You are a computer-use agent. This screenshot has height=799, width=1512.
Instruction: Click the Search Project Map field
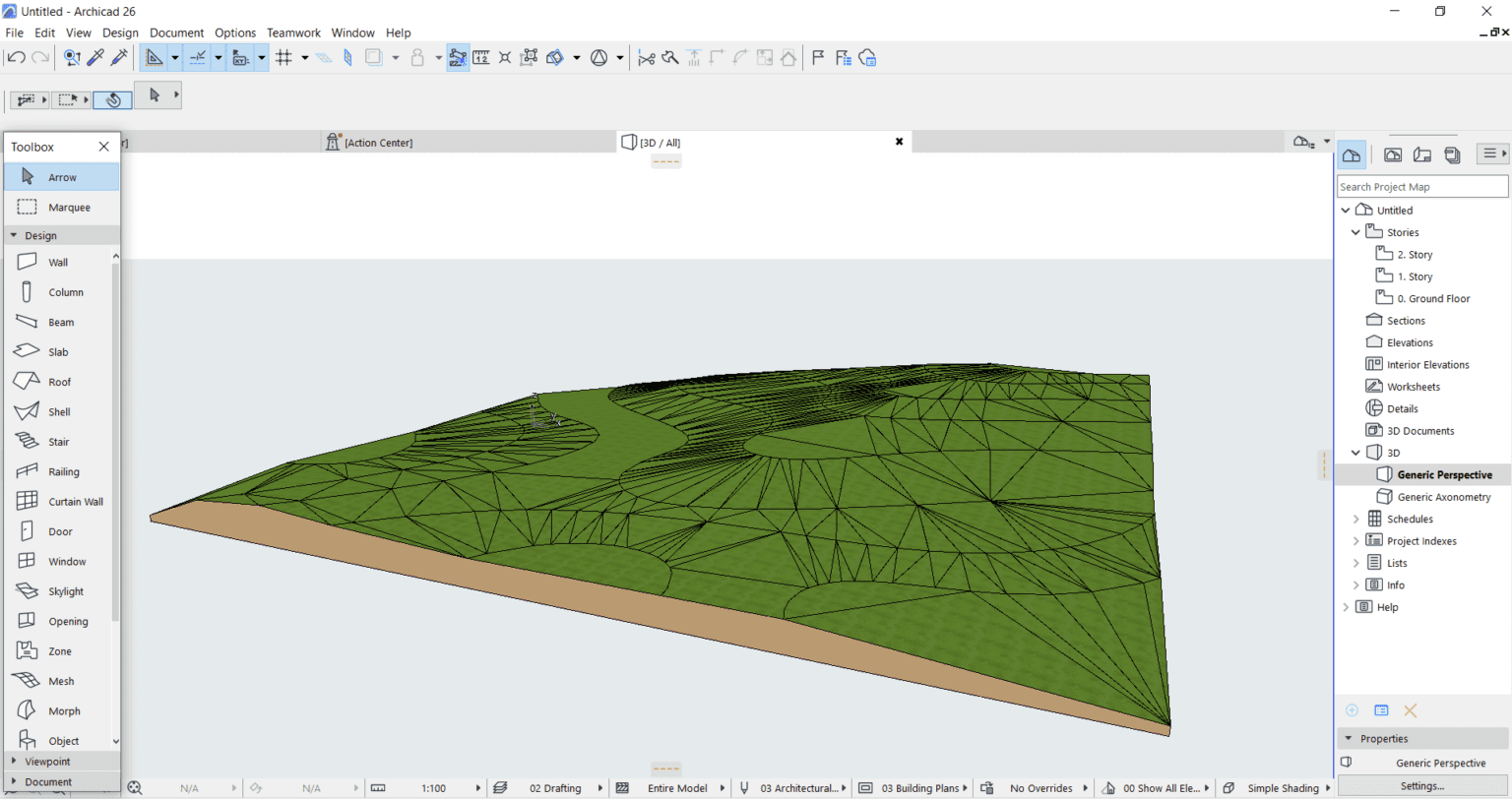tap(1421, 186)
